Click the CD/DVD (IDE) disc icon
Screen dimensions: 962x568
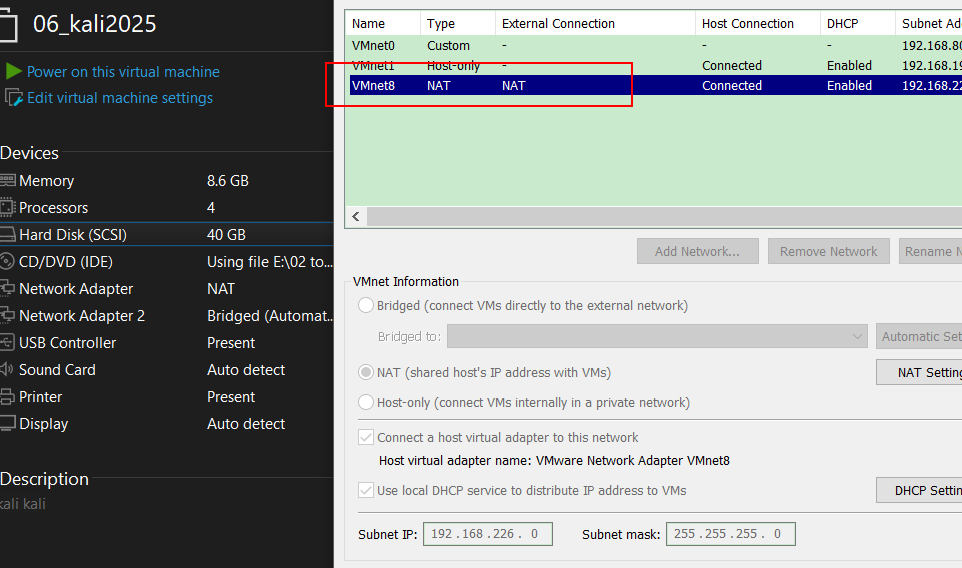click(7, 261)
